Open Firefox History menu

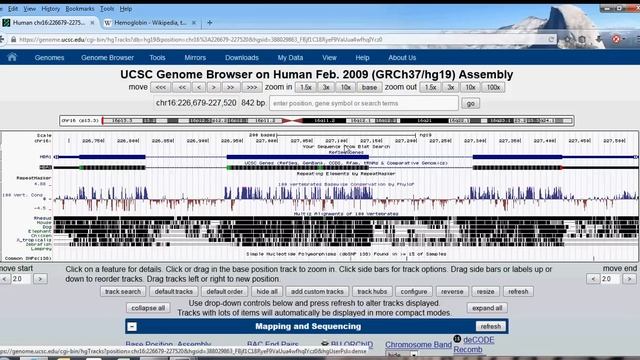click(51, 9)
